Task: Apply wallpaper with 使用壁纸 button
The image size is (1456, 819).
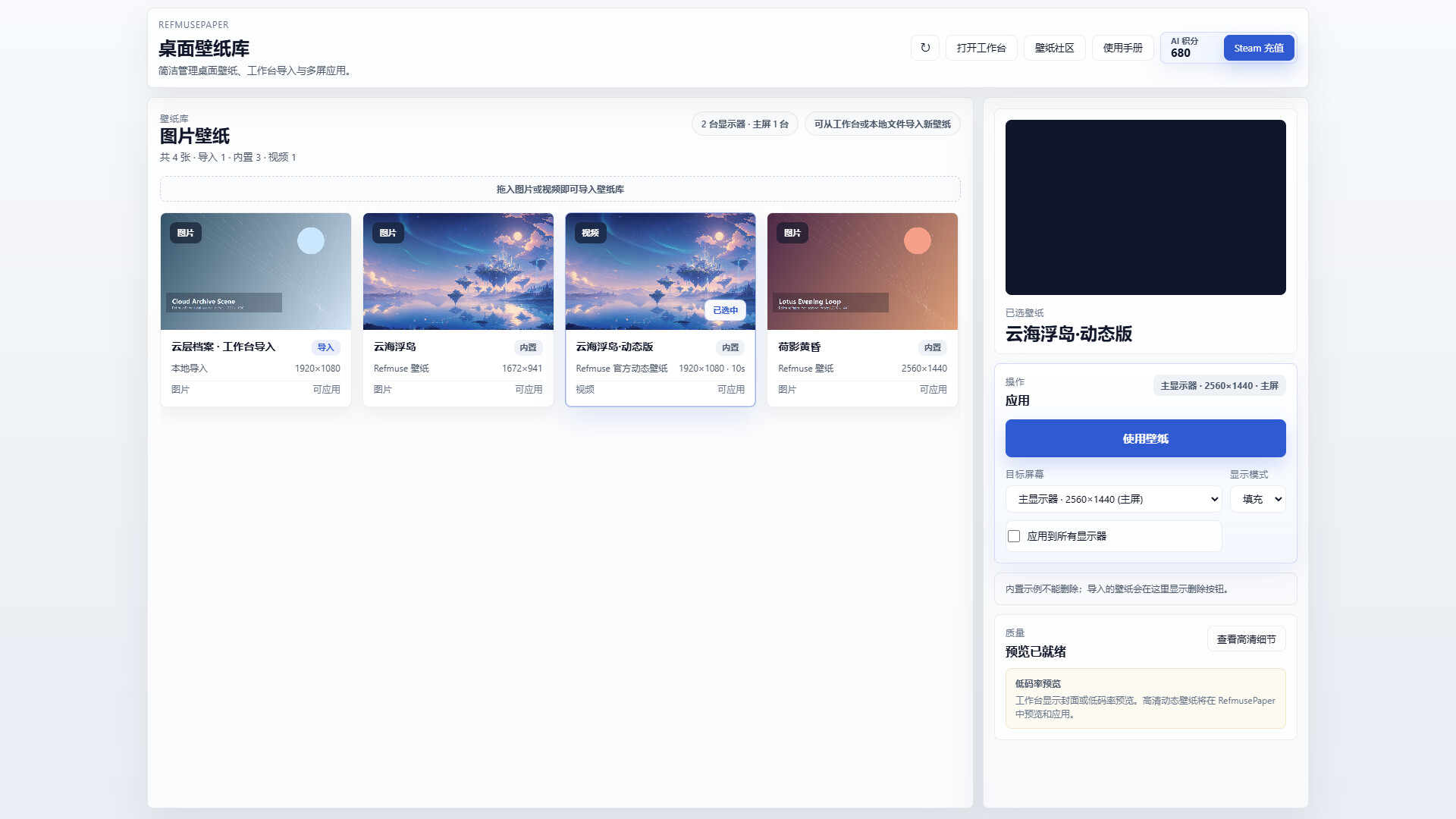Action: (x=1145, y=438)
